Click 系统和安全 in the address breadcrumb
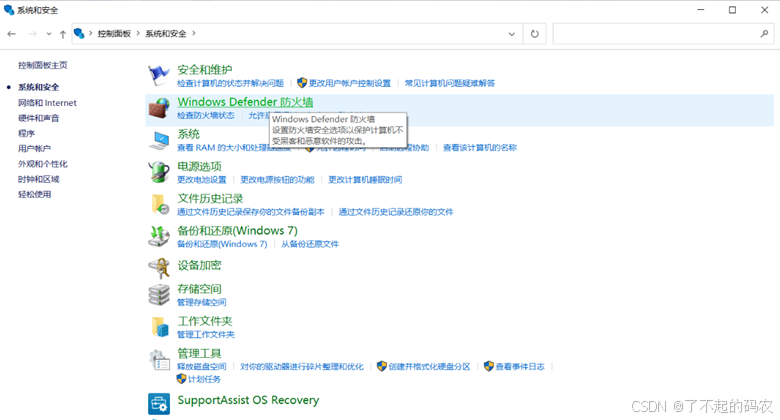The width and height of the screenshot is (780, 420). pyautogui.click(x=166, y=33)
